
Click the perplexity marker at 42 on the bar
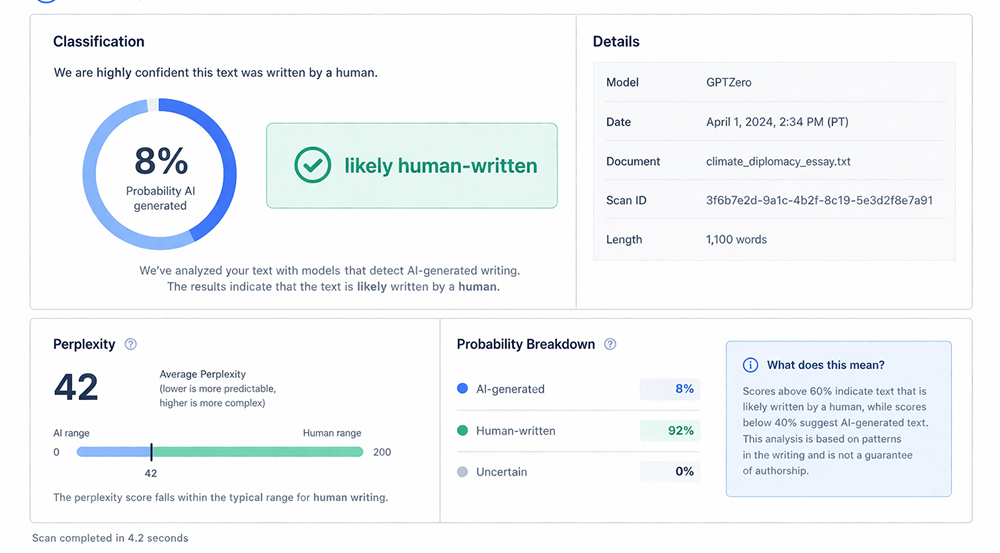tap(151, 452)
